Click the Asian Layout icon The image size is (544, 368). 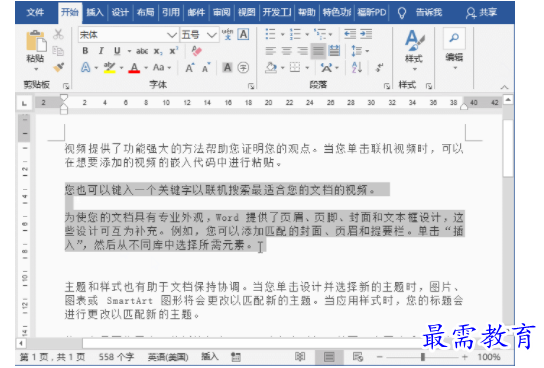326,68
